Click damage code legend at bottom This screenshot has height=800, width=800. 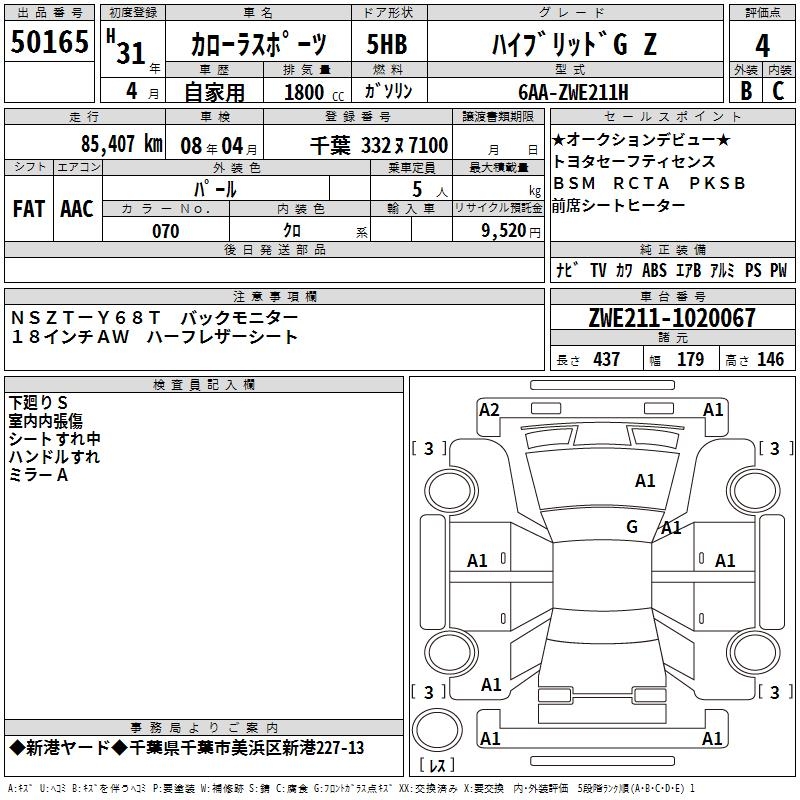click(351, 788)
